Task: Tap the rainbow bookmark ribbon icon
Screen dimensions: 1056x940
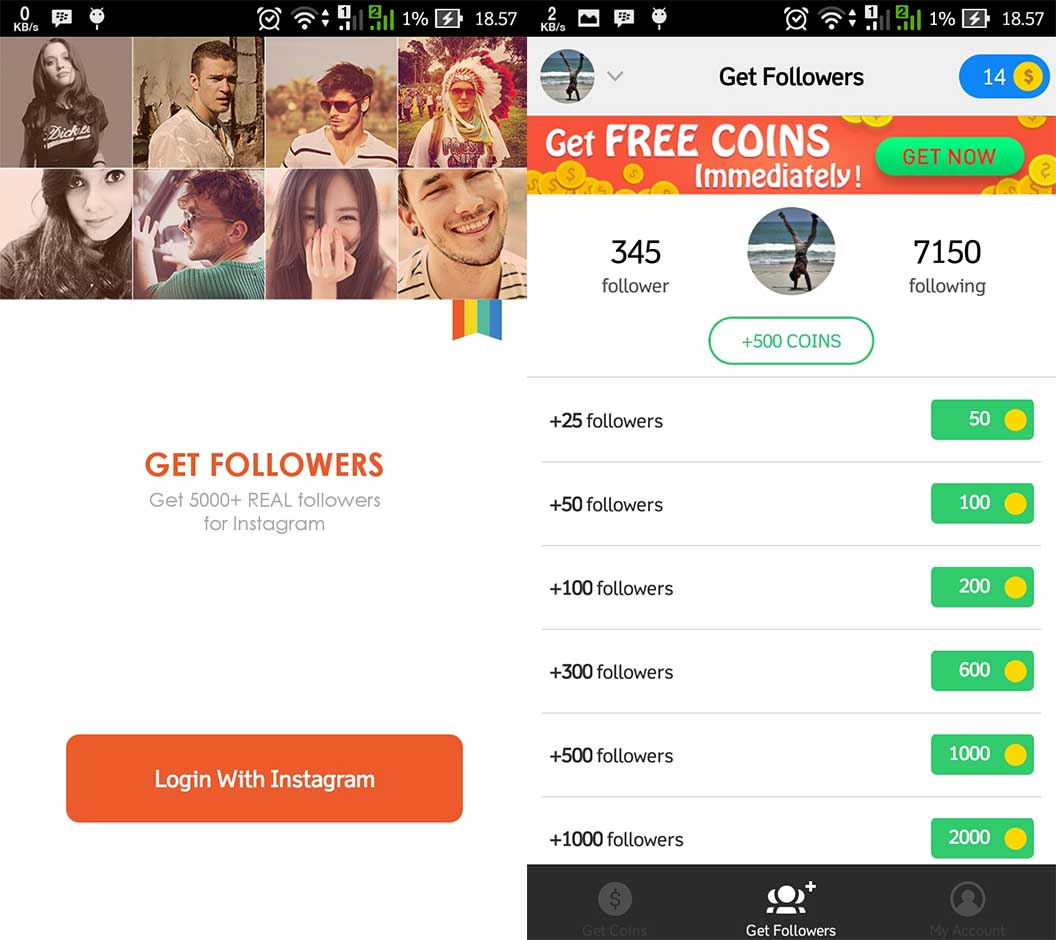Action: 477,319
